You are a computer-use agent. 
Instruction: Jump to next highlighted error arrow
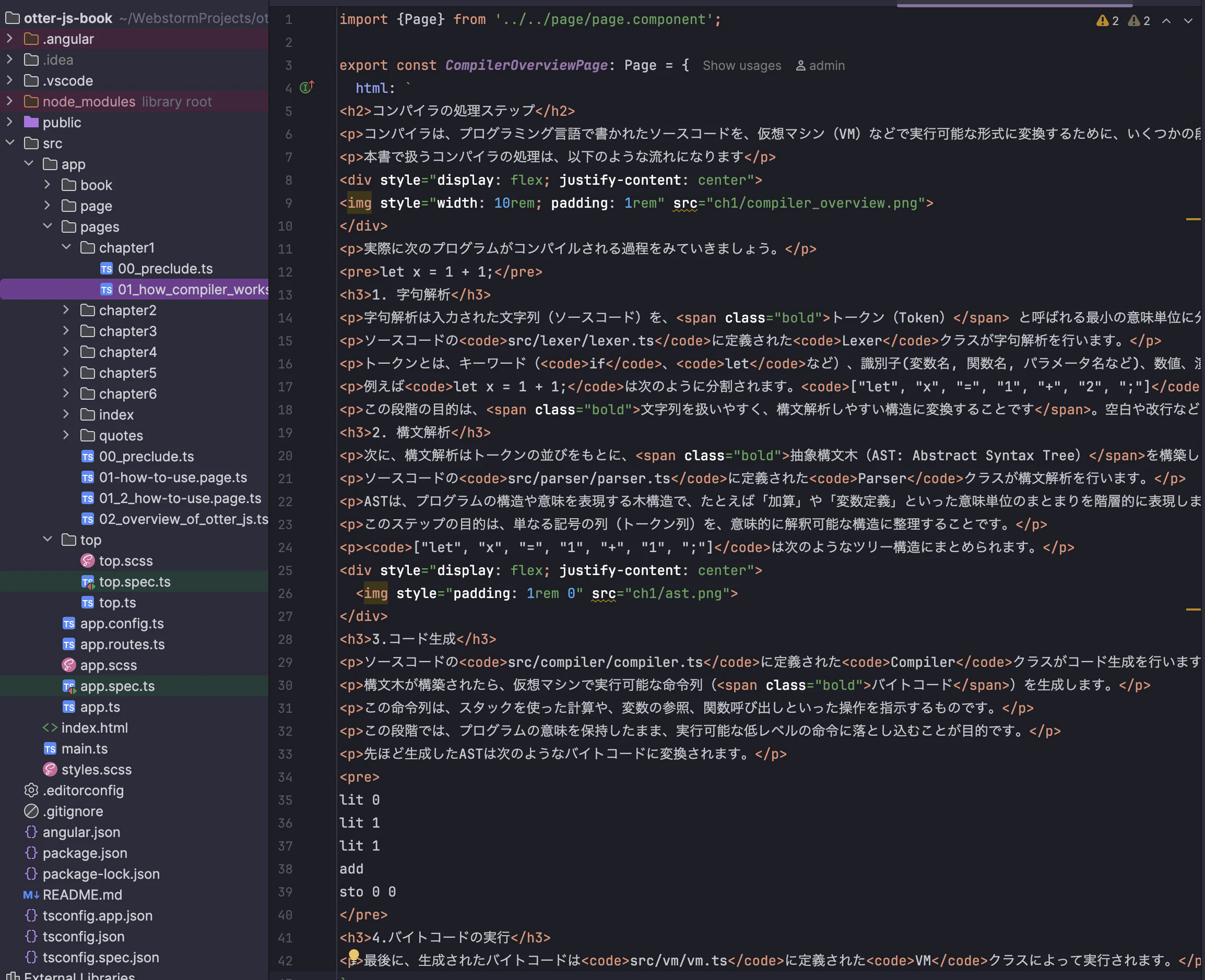tap(1188, 21)
